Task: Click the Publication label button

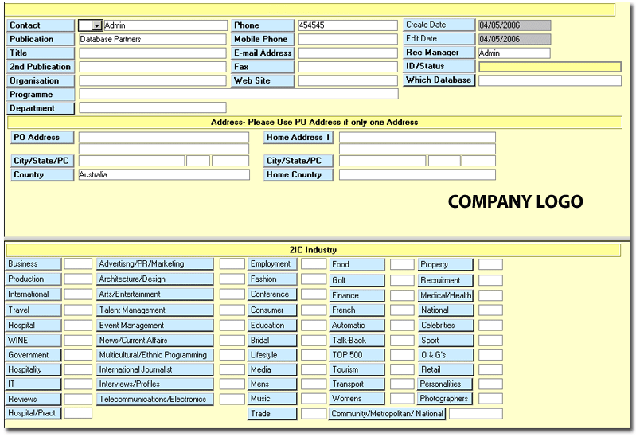Action: point(40,39)
